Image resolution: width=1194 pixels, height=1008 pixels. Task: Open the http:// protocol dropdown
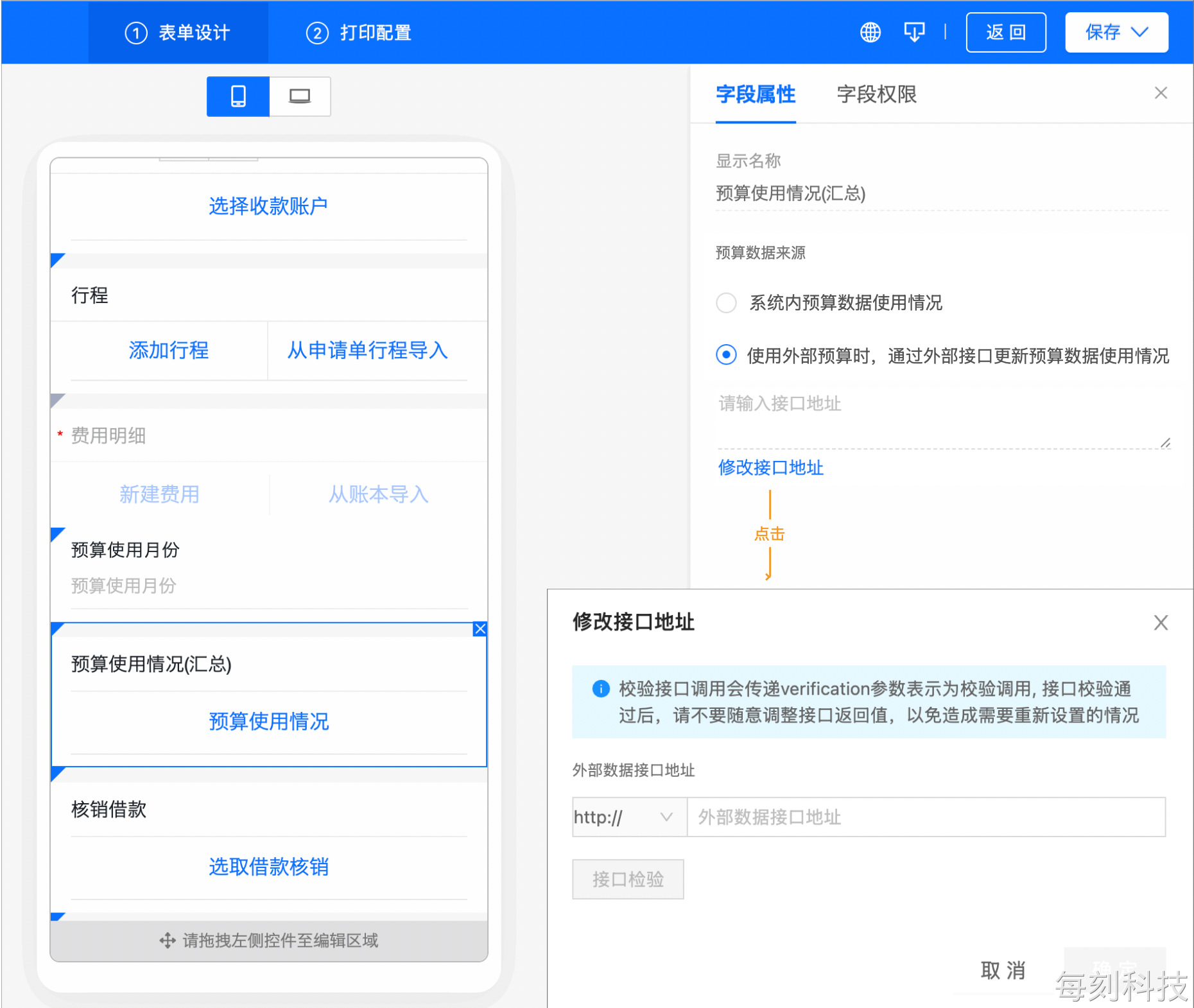pos(630,817)
